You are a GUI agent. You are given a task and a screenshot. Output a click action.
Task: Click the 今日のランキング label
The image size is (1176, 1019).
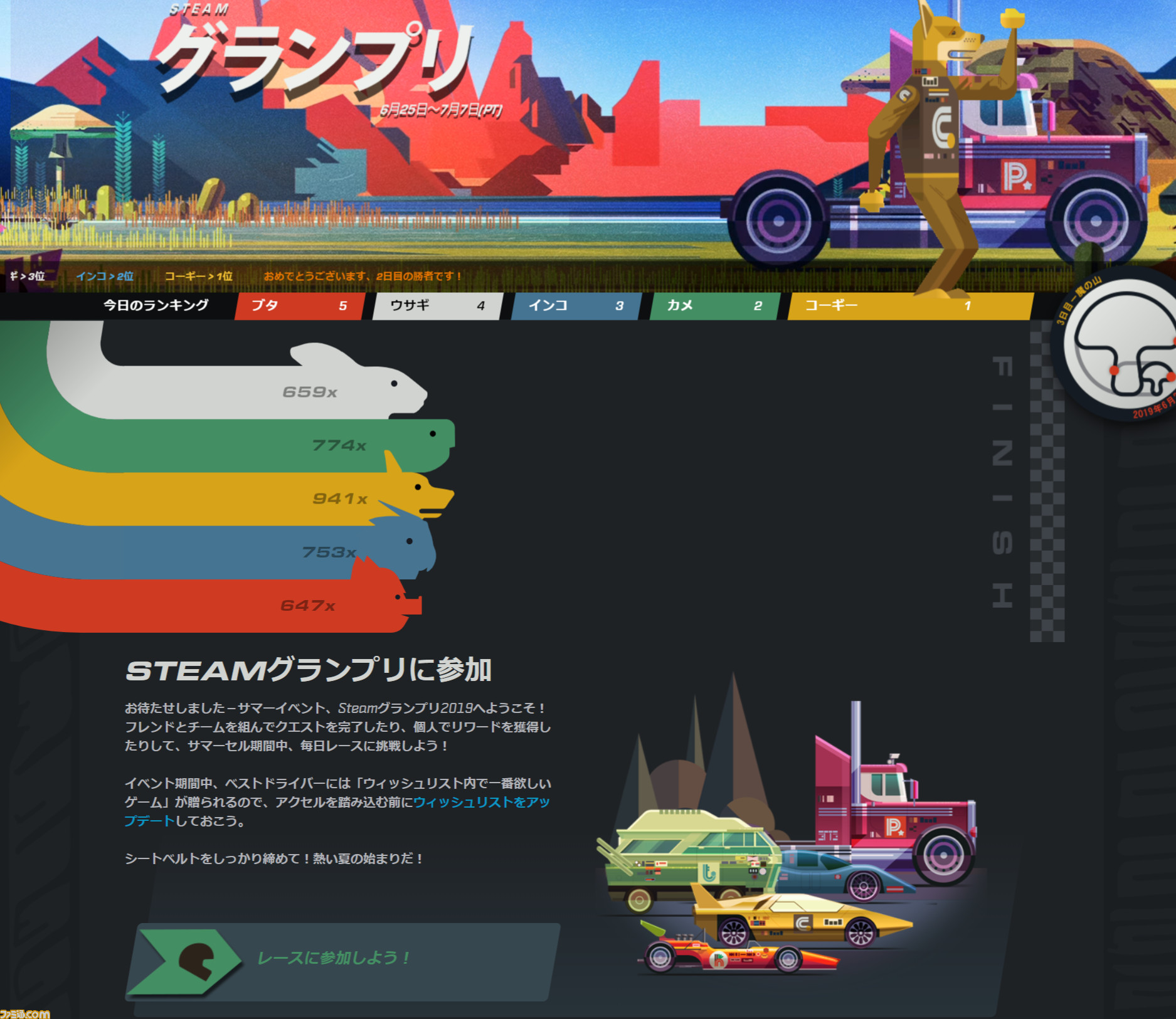click(156, 305)
